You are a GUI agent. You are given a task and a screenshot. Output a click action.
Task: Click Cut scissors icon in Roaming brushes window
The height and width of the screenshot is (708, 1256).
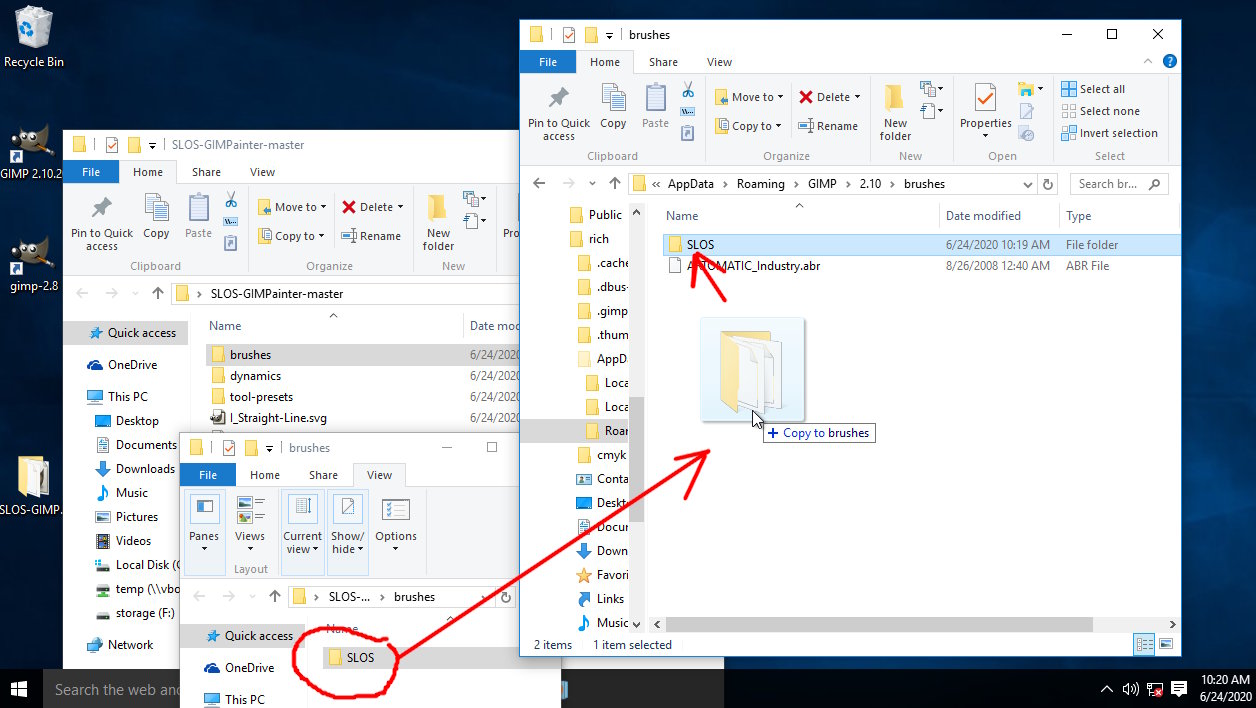688,90
